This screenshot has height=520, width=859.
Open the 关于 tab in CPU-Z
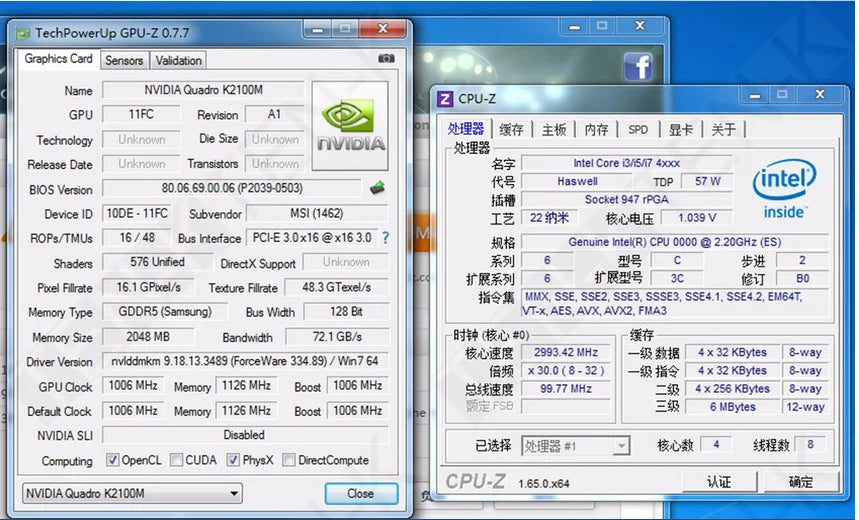point(723,130)
